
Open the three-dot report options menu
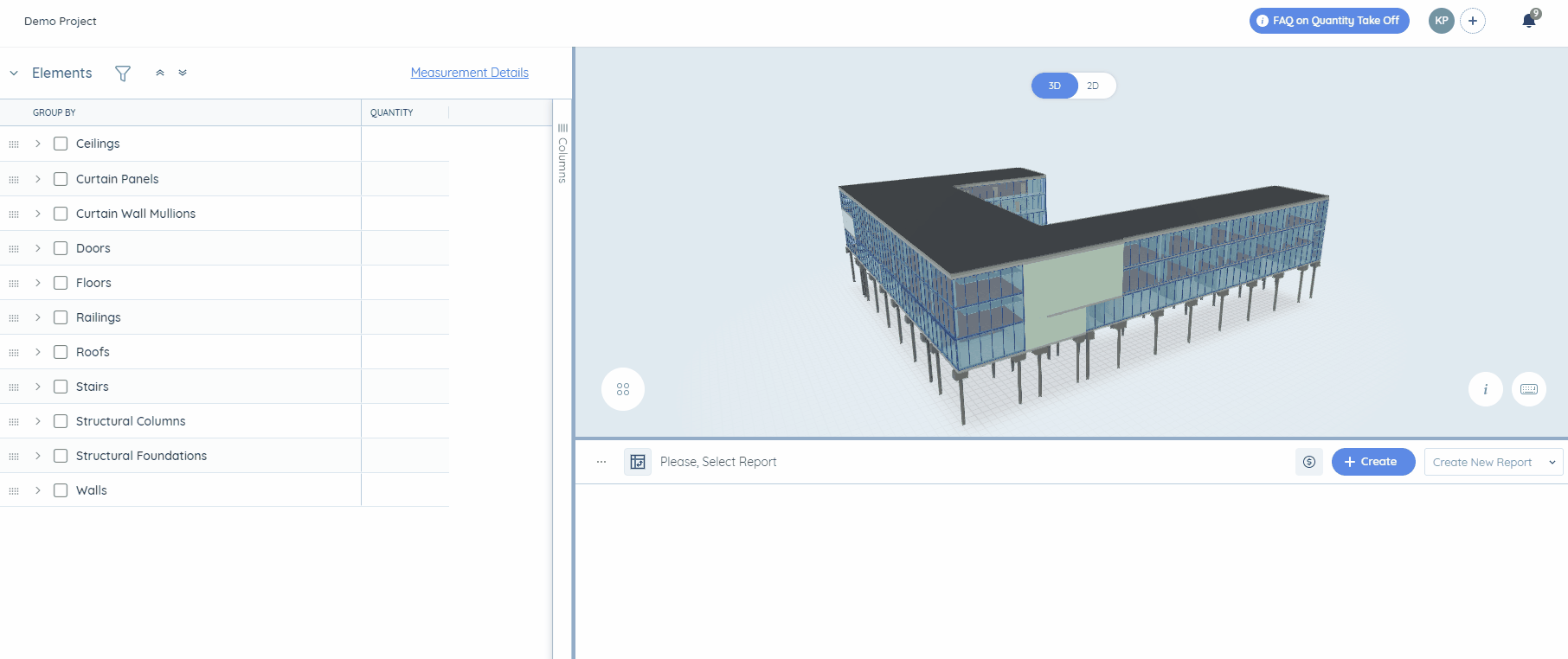point(601,462)
